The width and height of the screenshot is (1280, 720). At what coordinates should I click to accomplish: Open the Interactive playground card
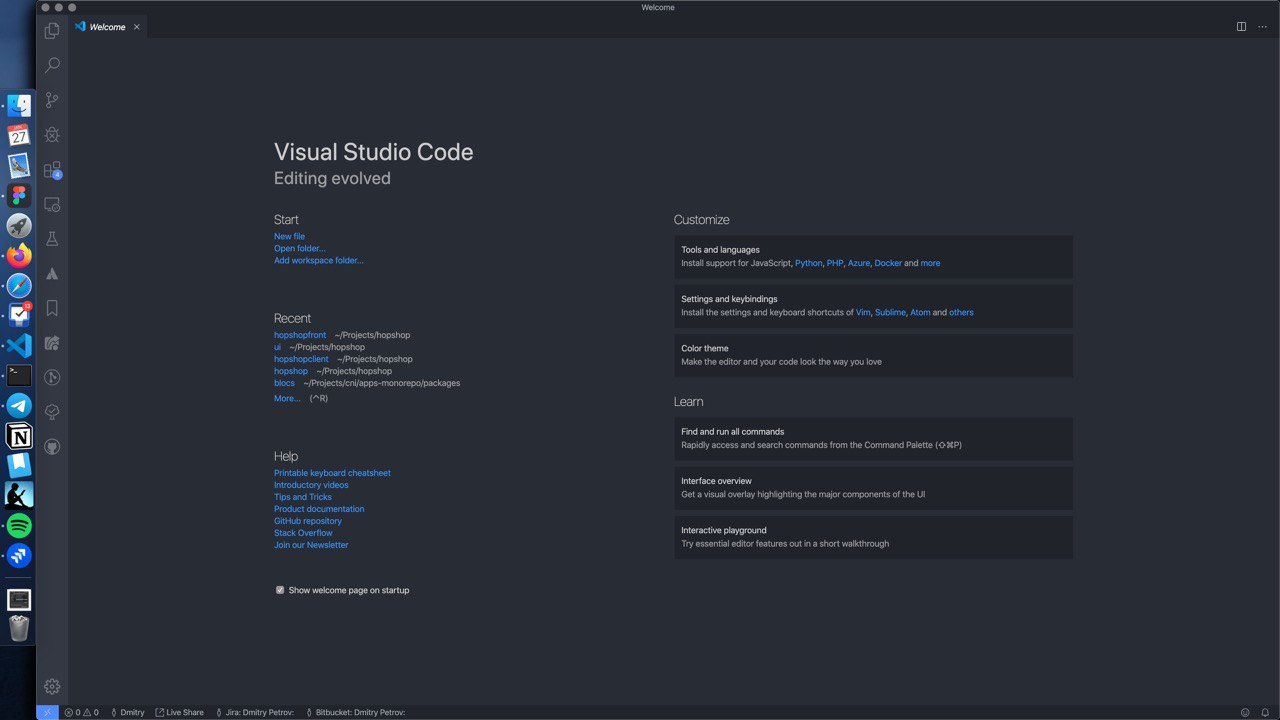(x=873, y=537)
